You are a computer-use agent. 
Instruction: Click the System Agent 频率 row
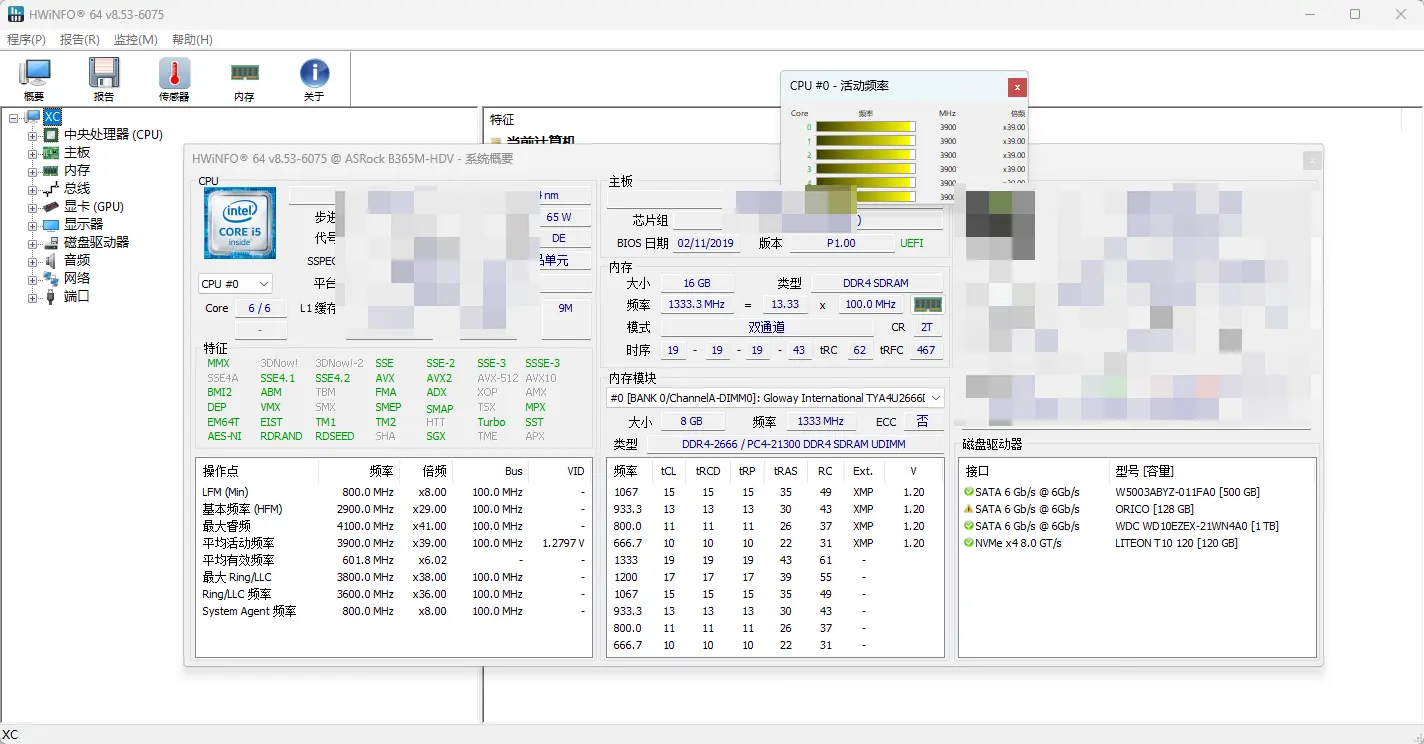[x=394, y=611]
